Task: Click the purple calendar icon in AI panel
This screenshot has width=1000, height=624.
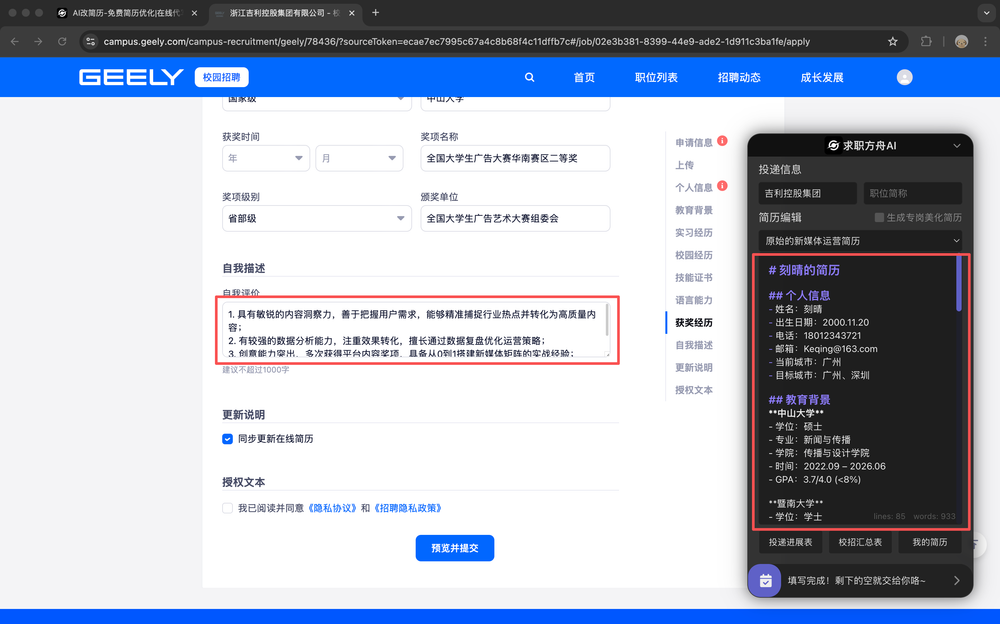Action: pos(765,580)
